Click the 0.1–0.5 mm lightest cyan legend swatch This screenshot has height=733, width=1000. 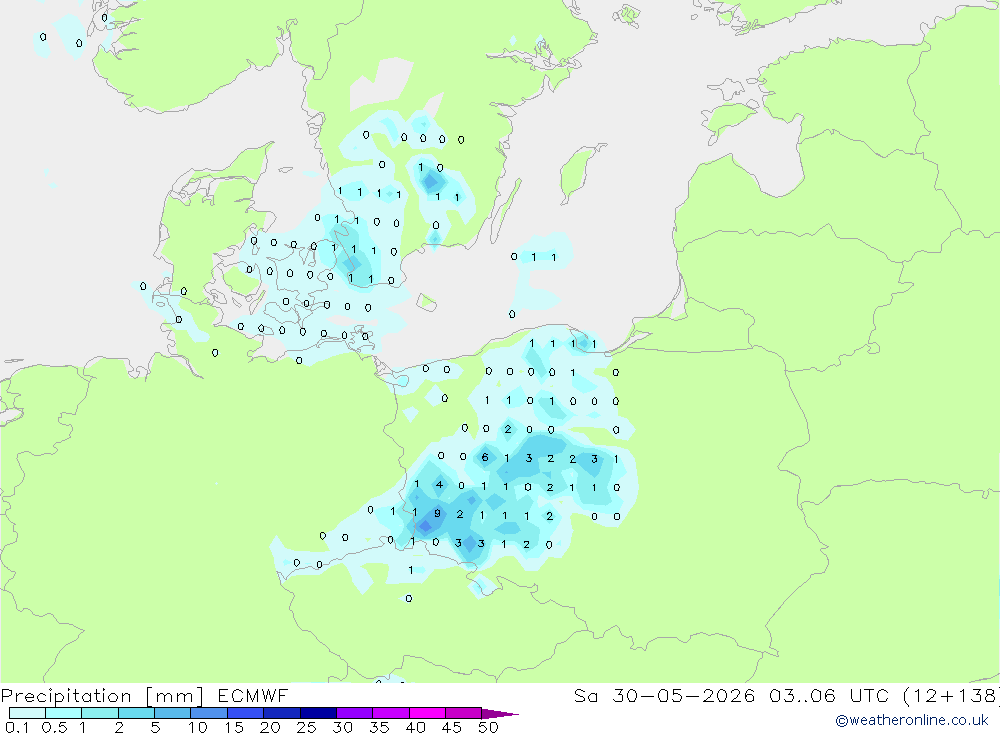tap(27, 713)
